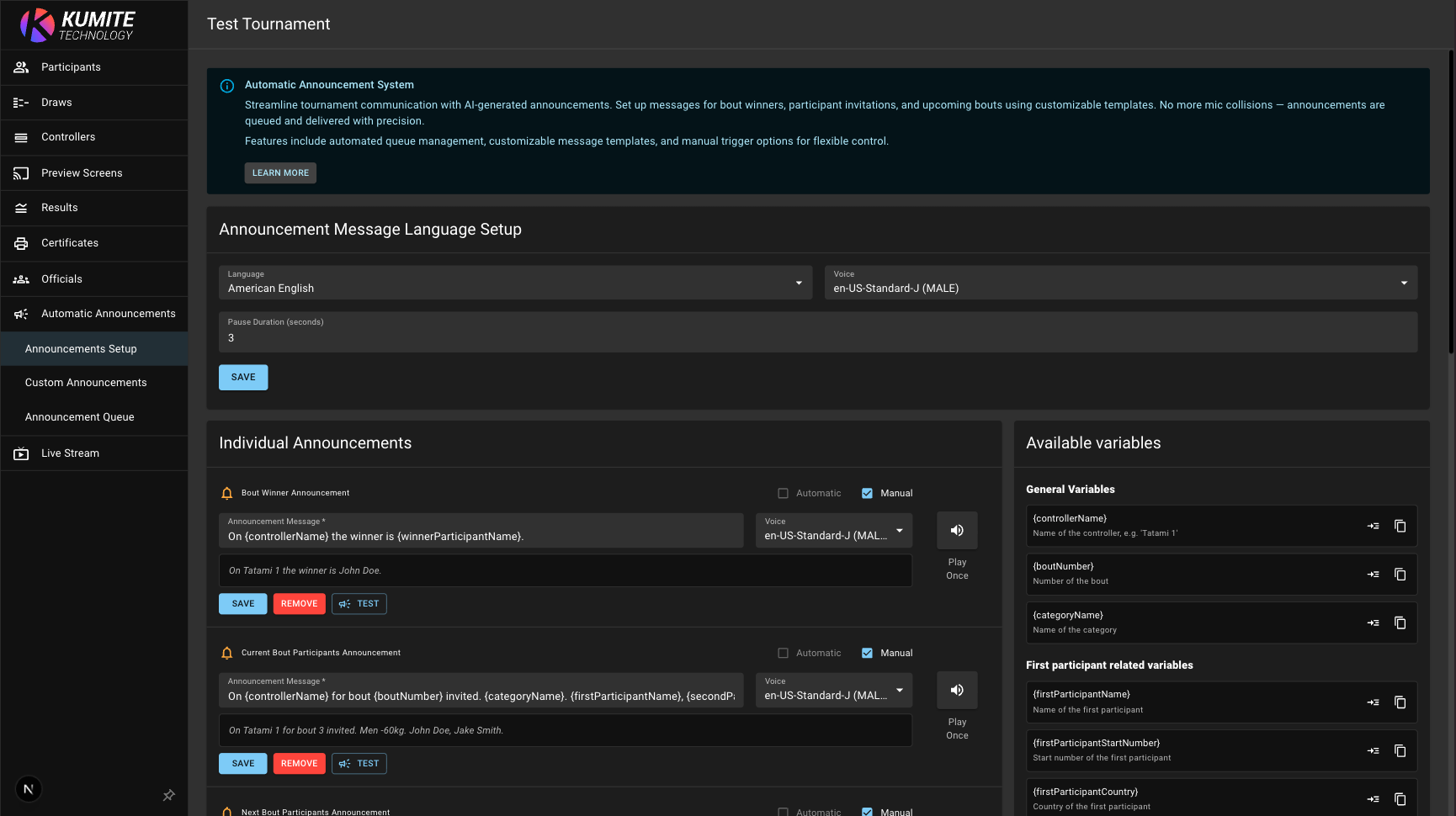
Task: Click the Pause Duration input field
Action: (816, 337)
